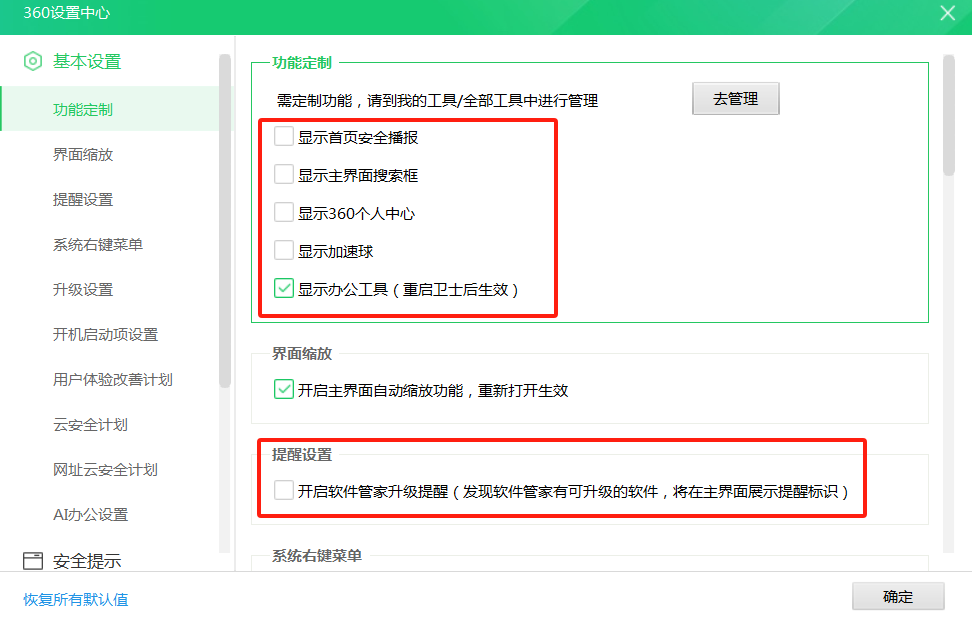The height and width of the screenshot is (621, 972).
Task: Check 显示360个人中心 option
Action: pos(284,213)
